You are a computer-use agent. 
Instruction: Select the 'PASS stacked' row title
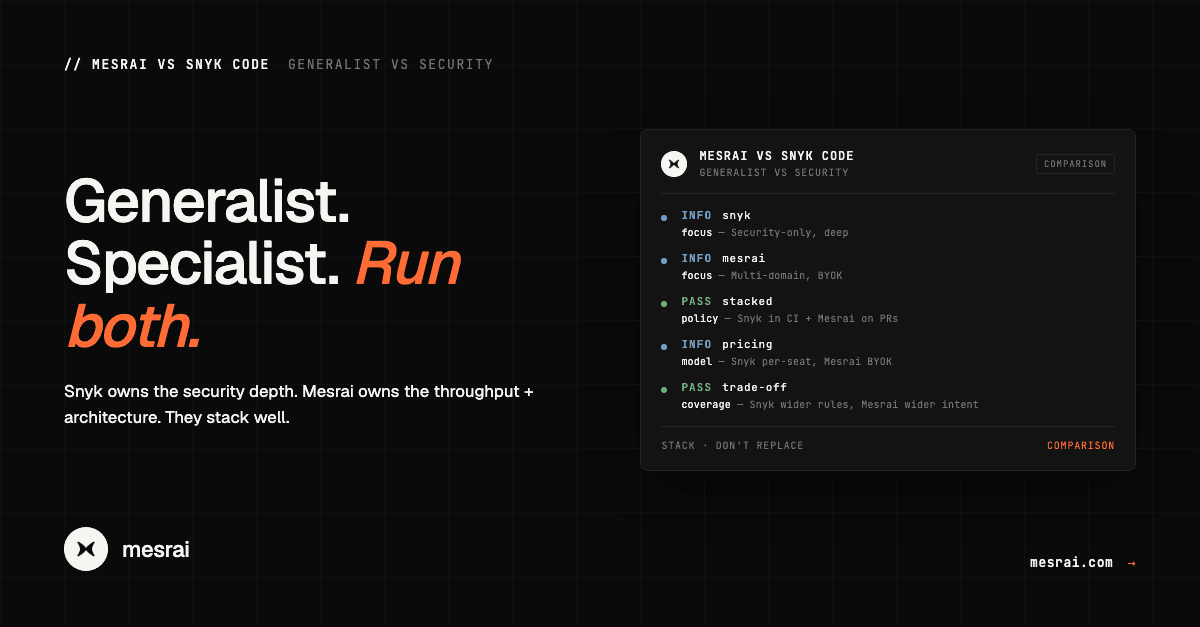point(727,301)
